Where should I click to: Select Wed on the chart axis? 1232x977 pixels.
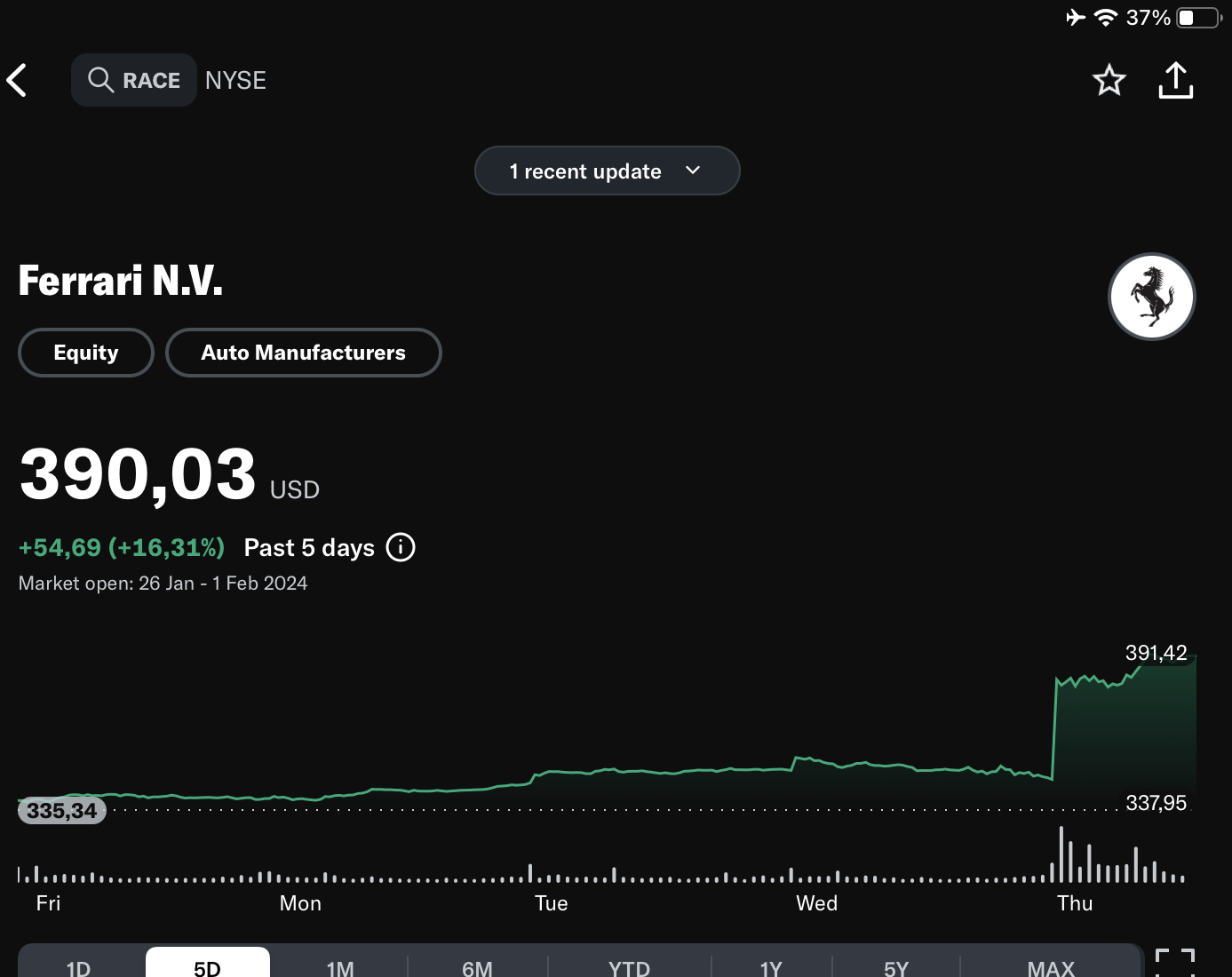tap(816, 903)
